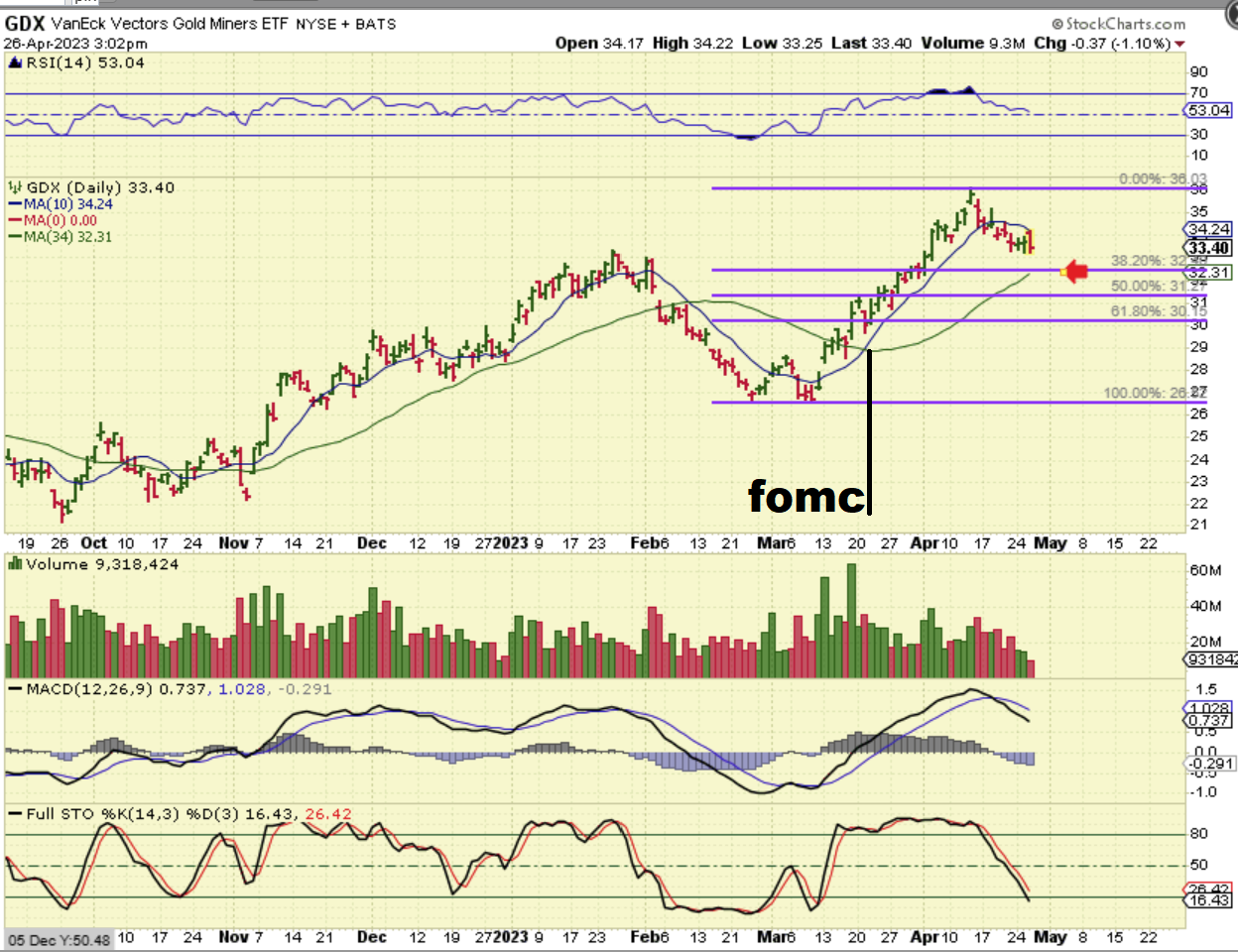Click the red MA(0) legend line marker
The image size is (1238, 952).
[16, 220]
